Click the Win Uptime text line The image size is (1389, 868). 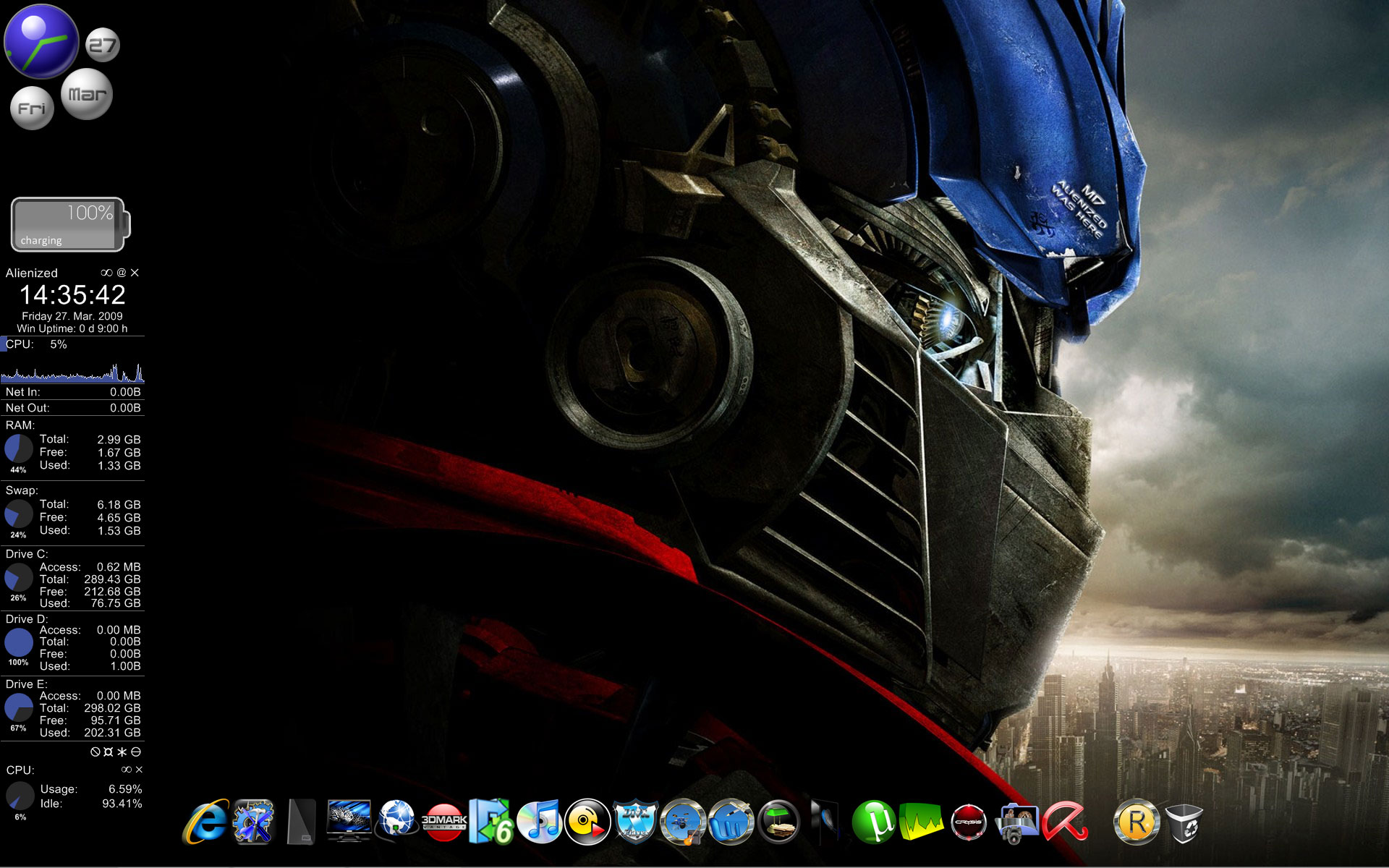(72, 328)
